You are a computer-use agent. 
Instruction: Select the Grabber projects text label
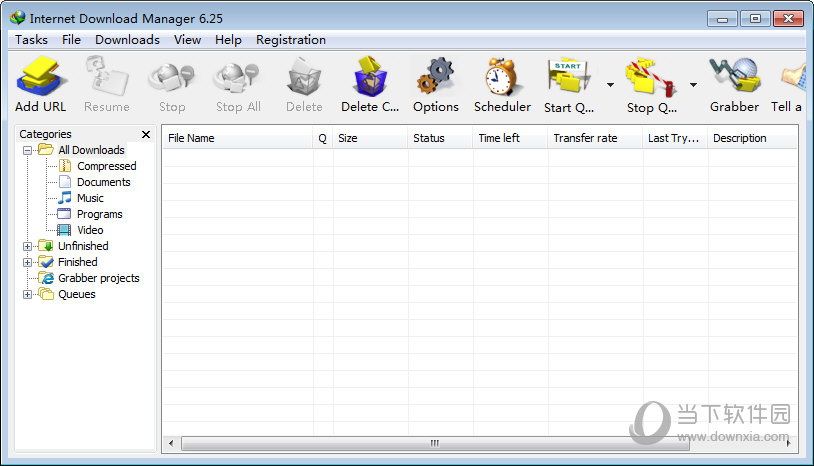[99, 278]
